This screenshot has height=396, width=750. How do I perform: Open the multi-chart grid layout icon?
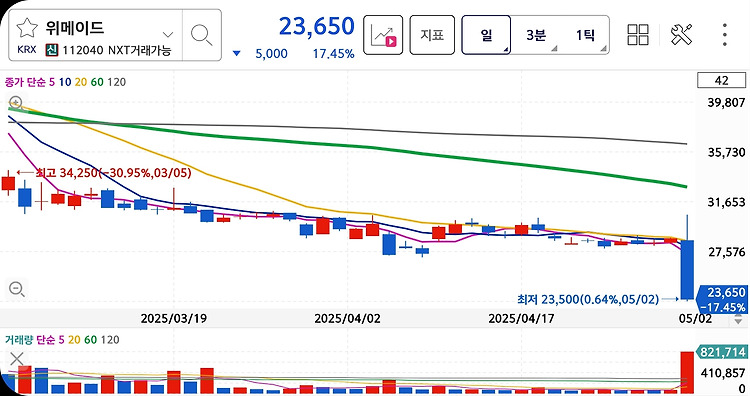click(638, 34)
